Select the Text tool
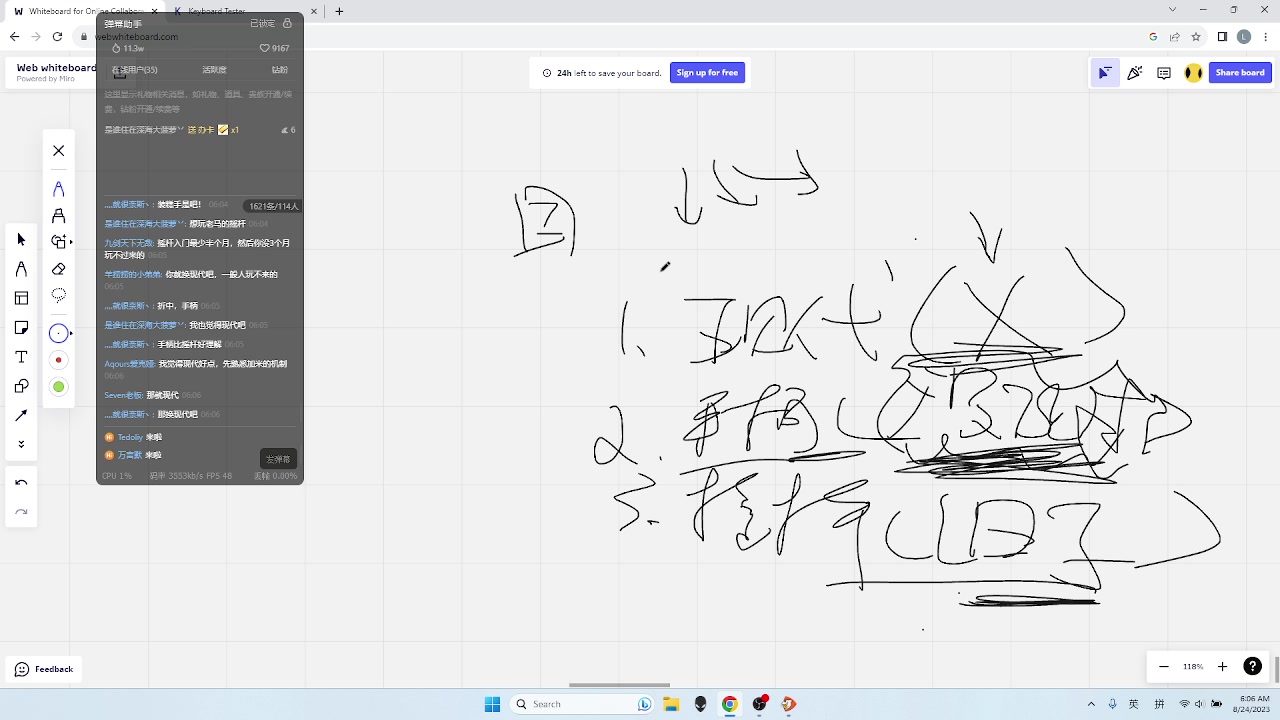The image size is (1280, 720). click(x=21, y=357)
